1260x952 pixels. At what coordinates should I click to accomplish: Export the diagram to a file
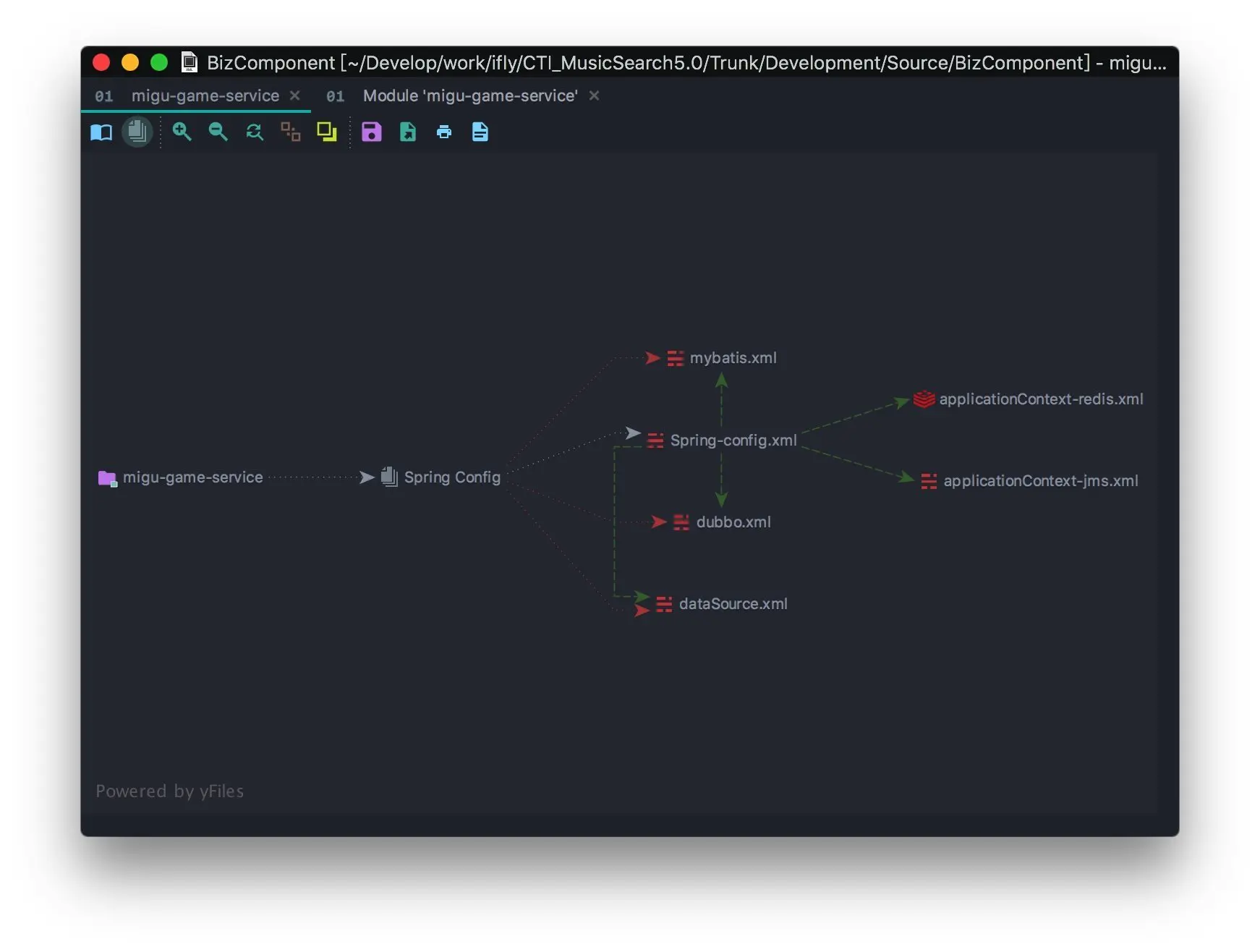coord(408,132)
